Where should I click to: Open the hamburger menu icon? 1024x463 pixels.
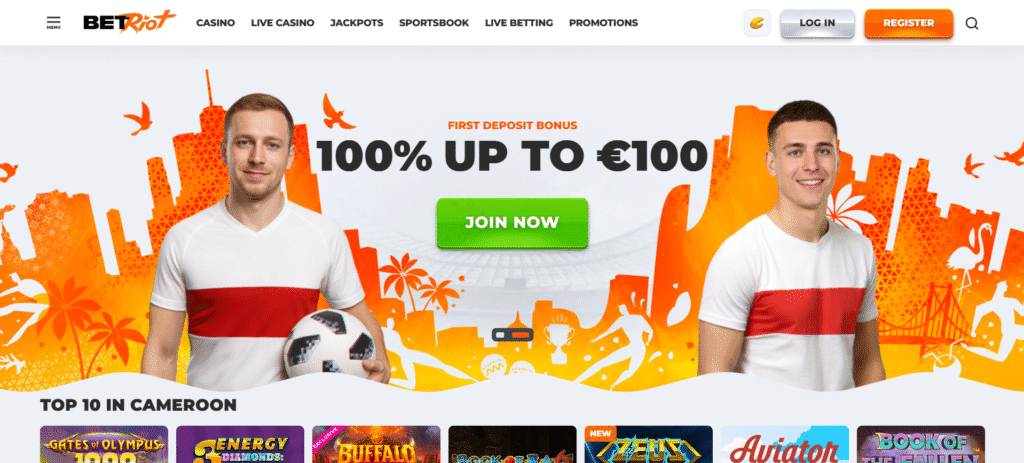click(x=54, y=23)
